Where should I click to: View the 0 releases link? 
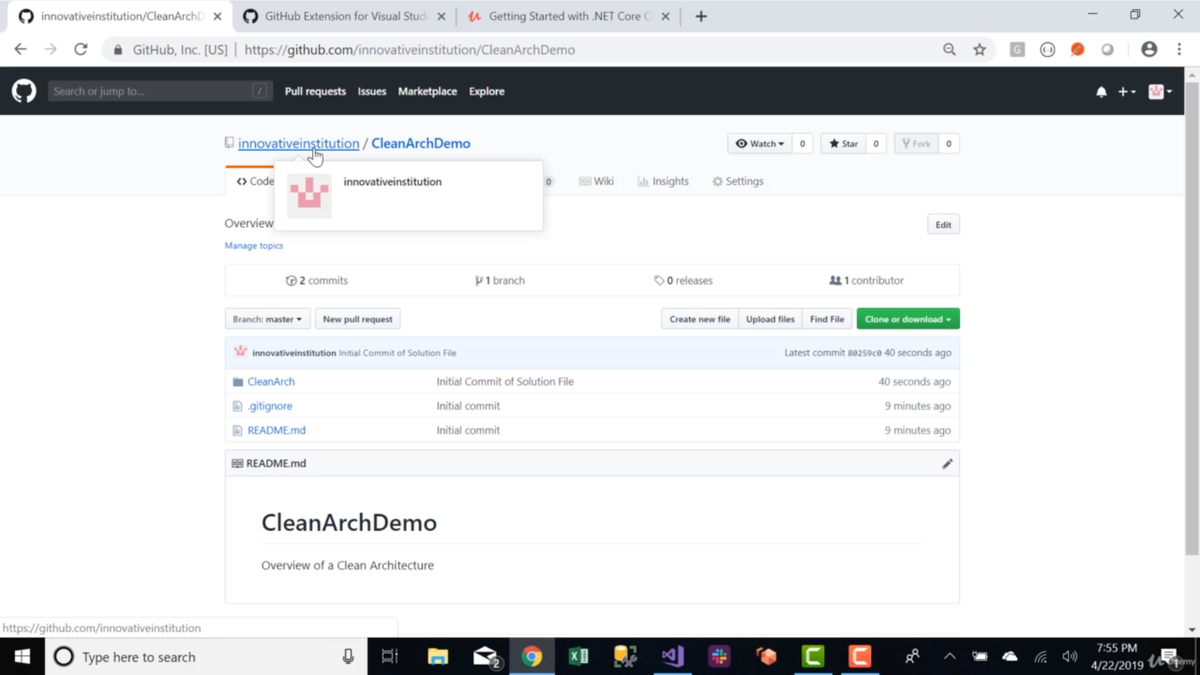[x=683, y=281]
